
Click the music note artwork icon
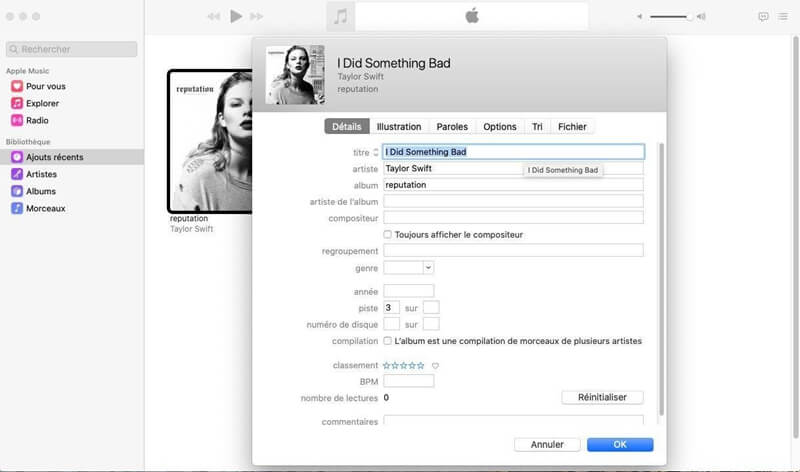coord(340,16)
